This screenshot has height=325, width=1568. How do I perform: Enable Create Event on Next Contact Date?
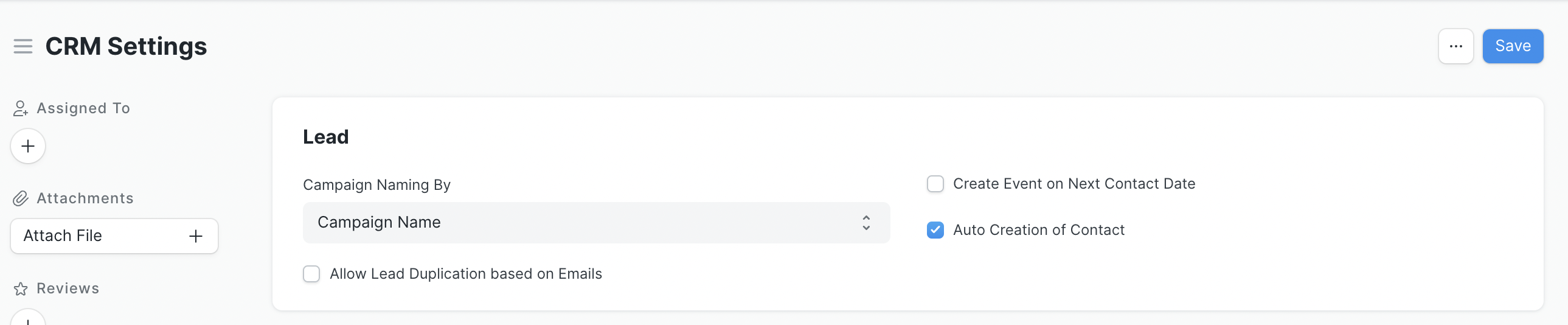pos(935,184)
